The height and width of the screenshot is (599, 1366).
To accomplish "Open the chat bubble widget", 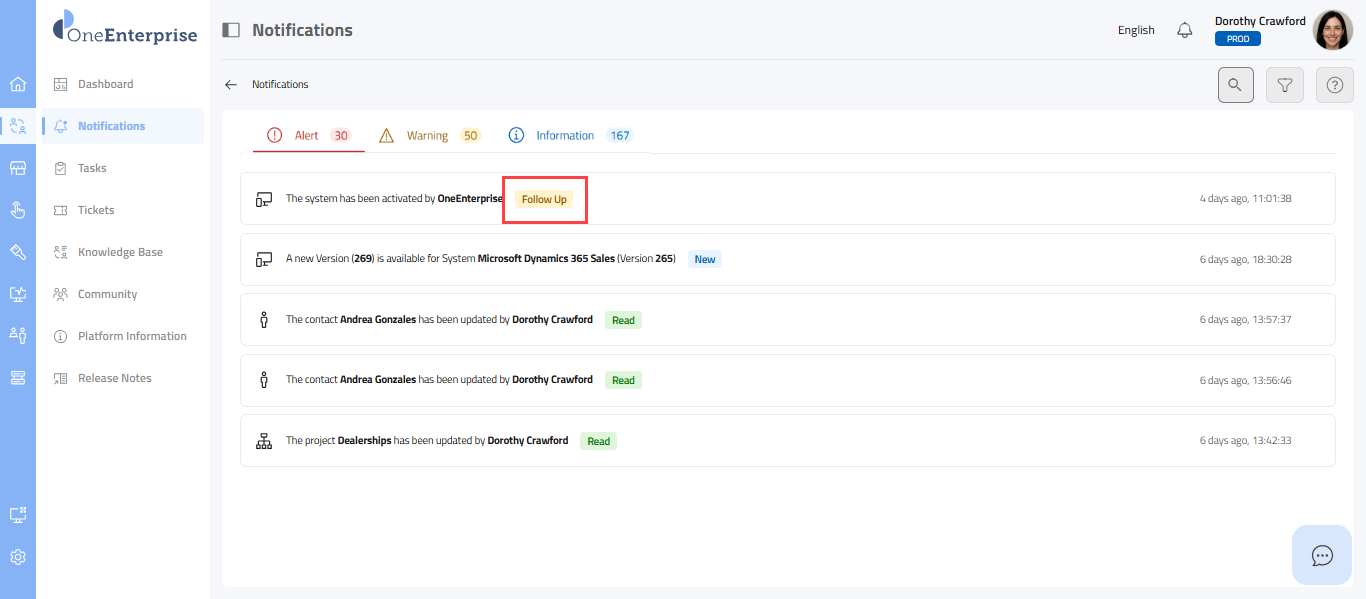I will tap(1322, 555).
